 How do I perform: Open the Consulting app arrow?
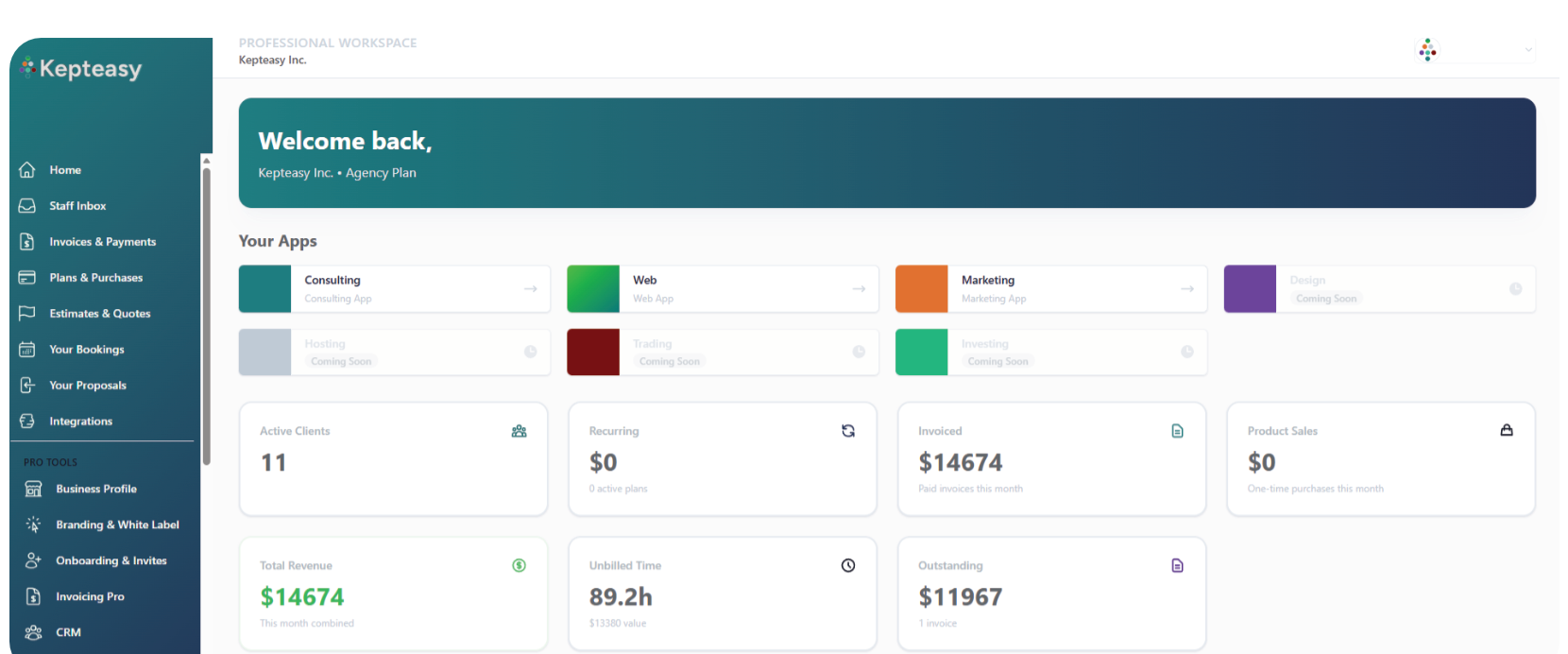coord(531,289)
